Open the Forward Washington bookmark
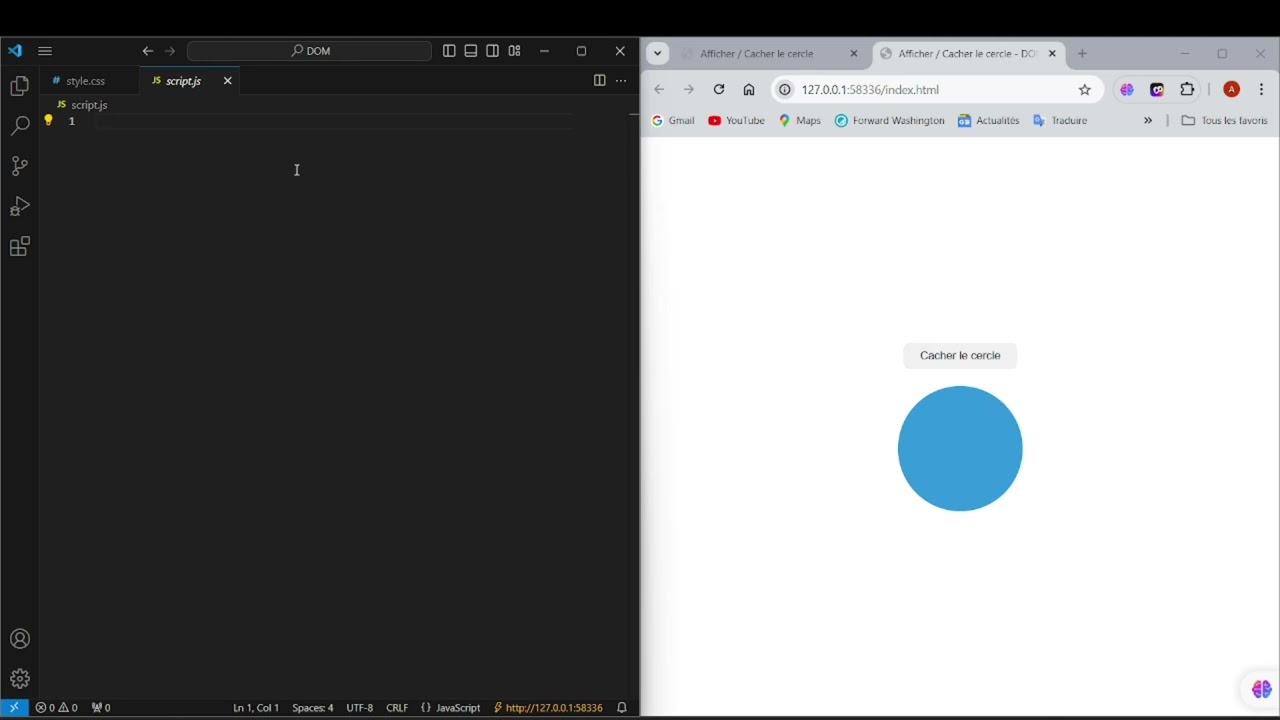1280x720 pixels. tap(890, 121)
